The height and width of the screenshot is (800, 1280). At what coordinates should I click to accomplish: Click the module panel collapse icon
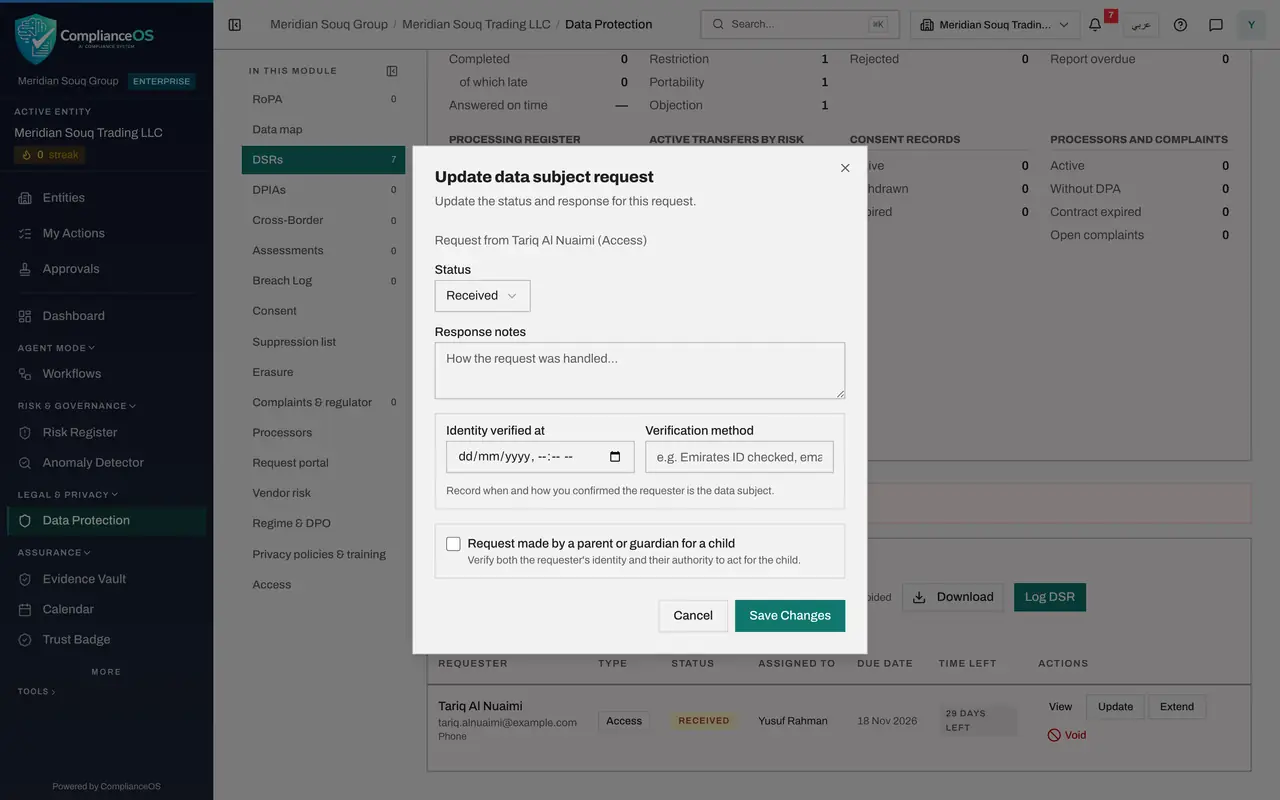tap(392, 71)
